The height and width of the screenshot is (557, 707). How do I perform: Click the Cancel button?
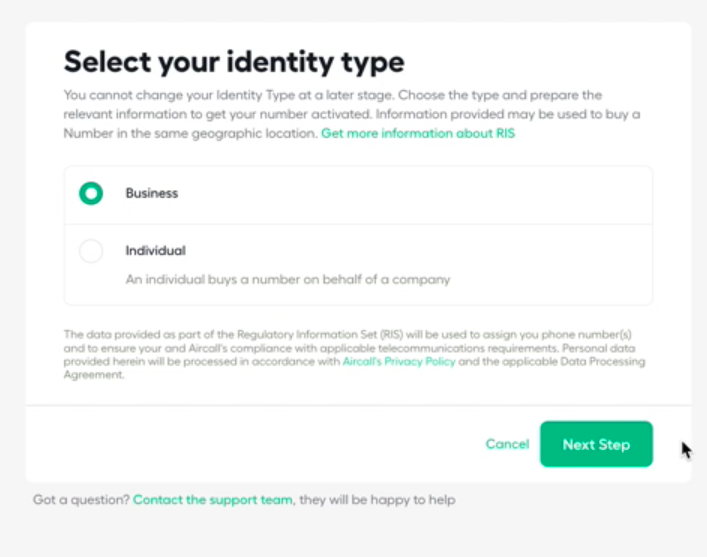click(x=507, y=444)
